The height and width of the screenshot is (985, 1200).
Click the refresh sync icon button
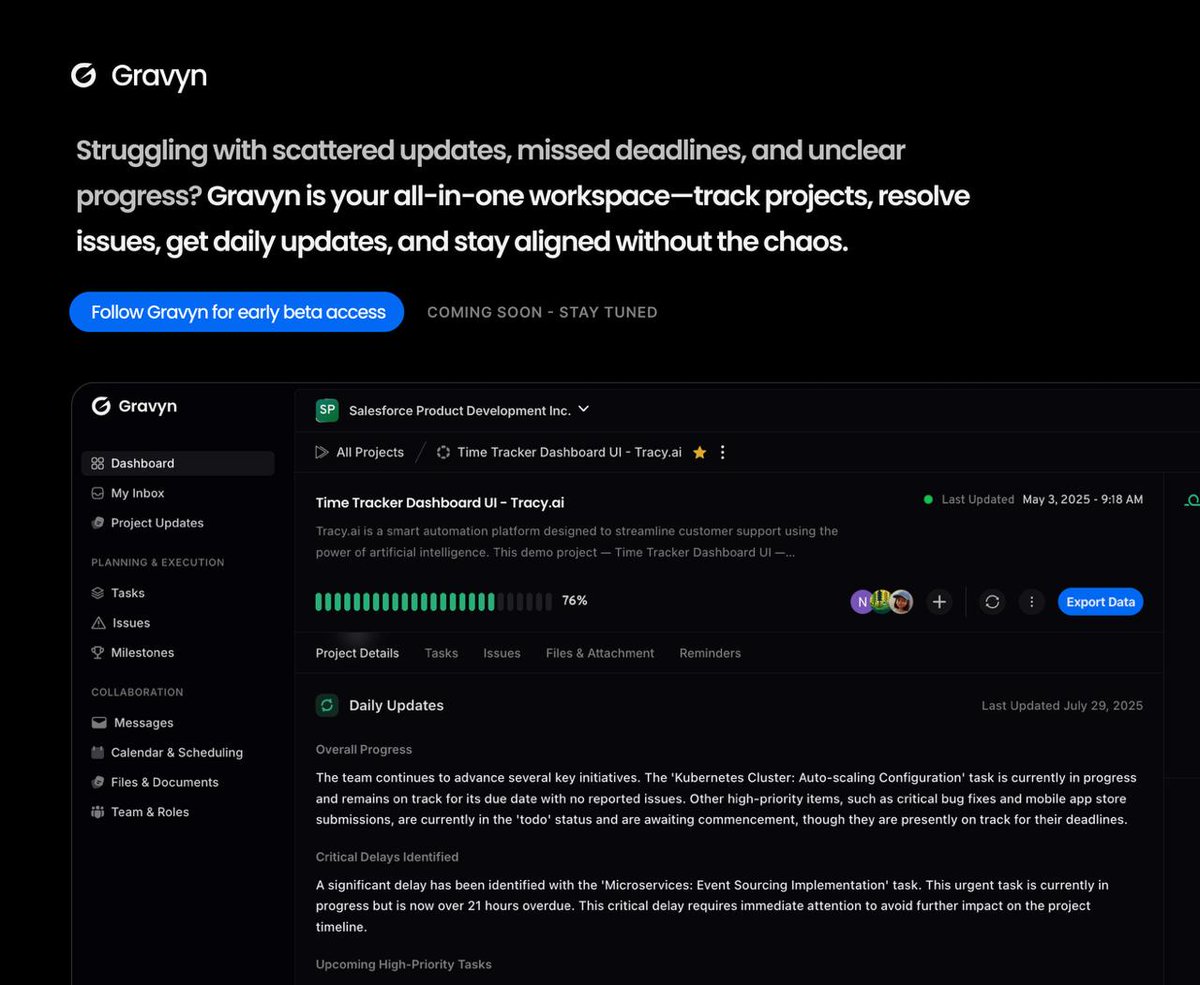(992, 601)
